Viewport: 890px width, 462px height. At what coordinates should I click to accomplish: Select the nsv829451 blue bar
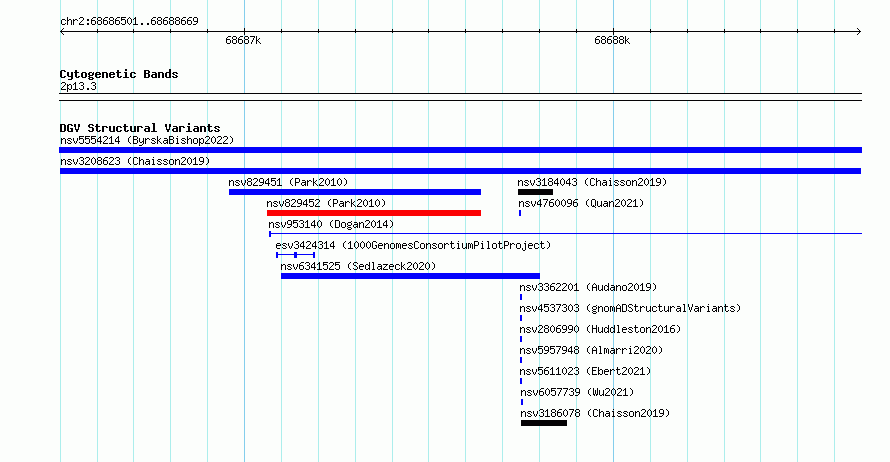click(355, 192)
